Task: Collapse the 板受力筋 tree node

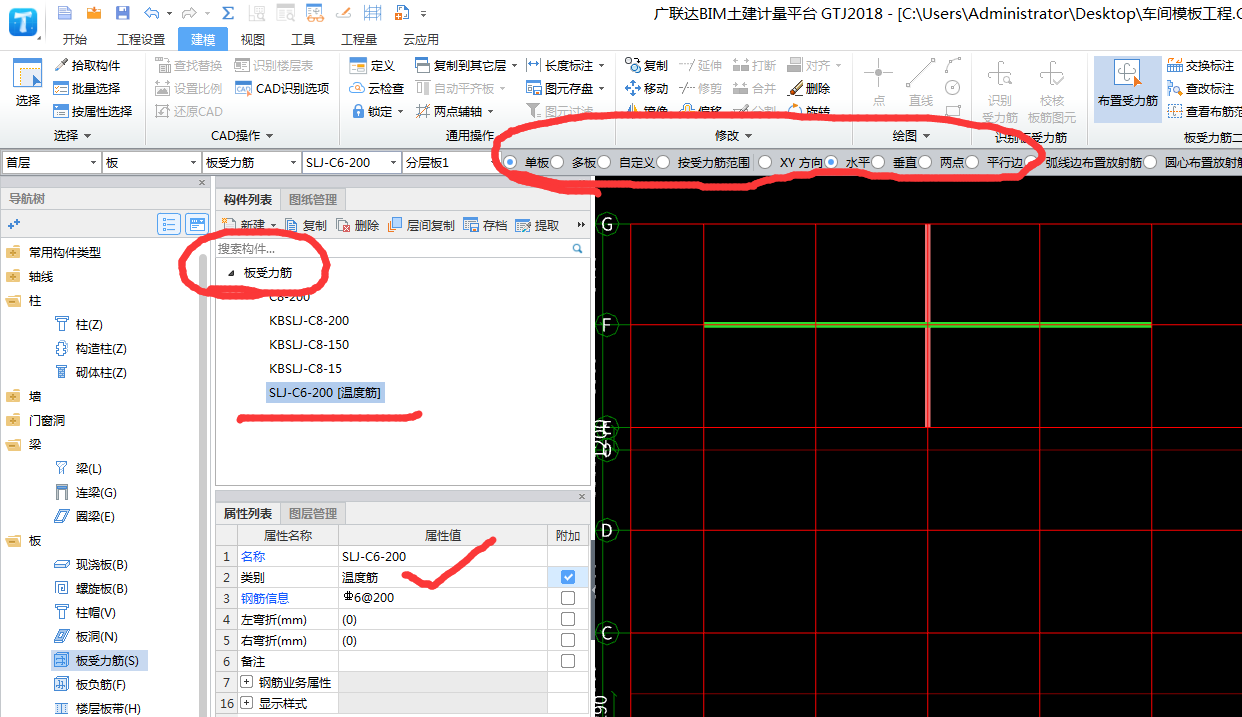Action: click(x=231, y=272)
